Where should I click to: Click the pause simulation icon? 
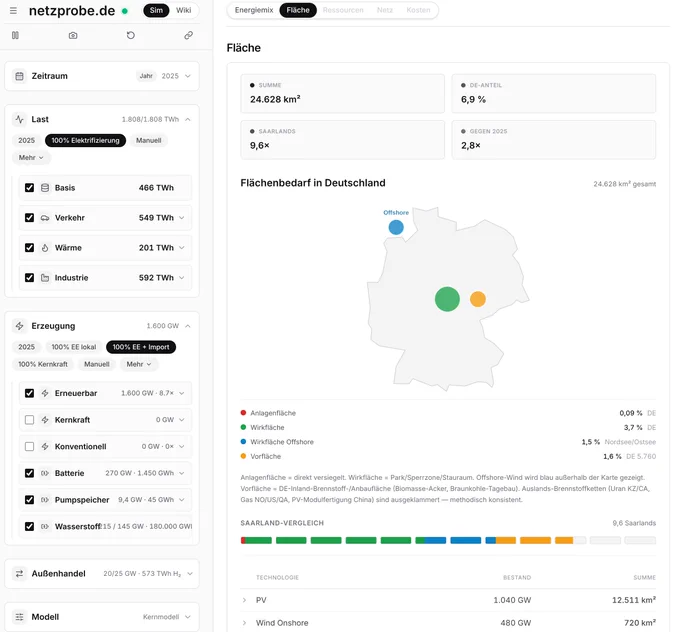(15, 35)
